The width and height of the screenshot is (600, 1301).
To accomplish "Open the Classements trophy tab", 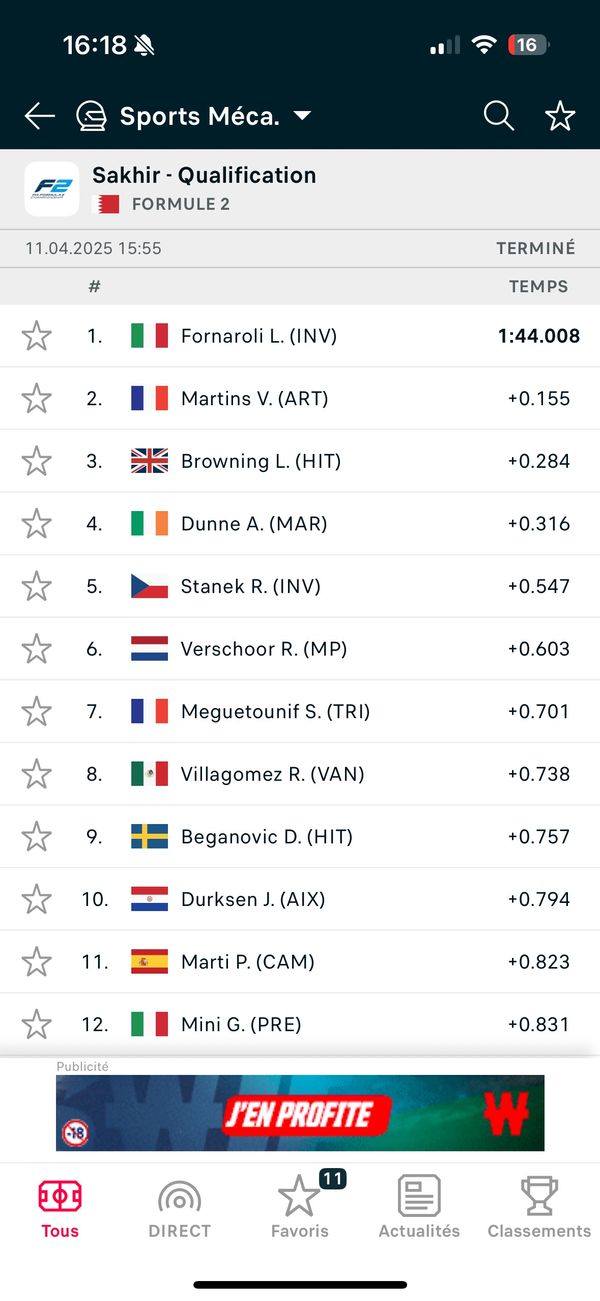I will 539,1207.
